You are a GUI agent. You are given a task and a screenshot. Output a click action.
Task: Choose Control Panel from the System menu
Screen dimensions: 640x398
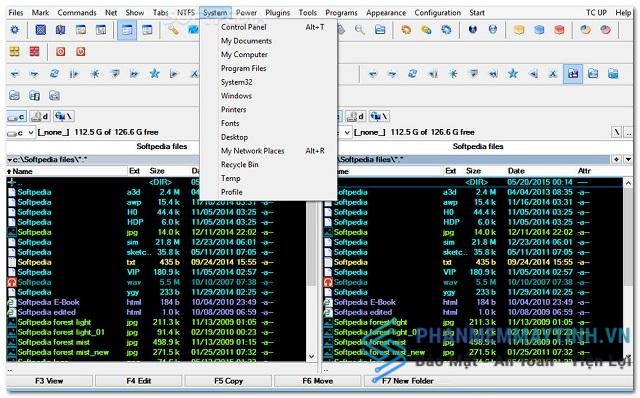pyautogui.click(x=244, y=27)
